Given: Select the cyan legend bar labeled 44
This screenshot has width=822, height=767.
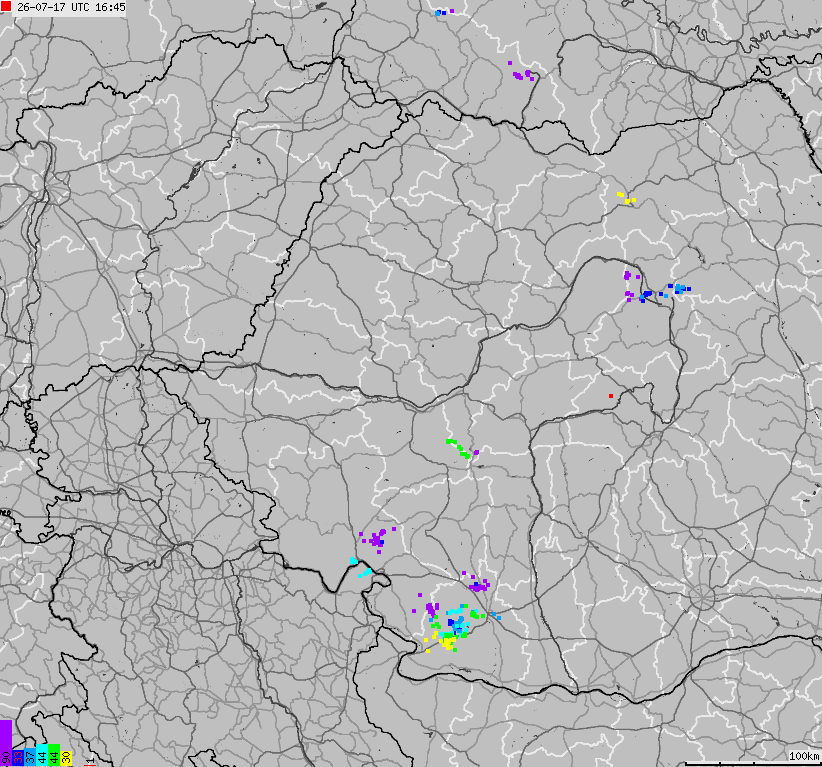Looking at the screenshot, I should tap(42, 754).
